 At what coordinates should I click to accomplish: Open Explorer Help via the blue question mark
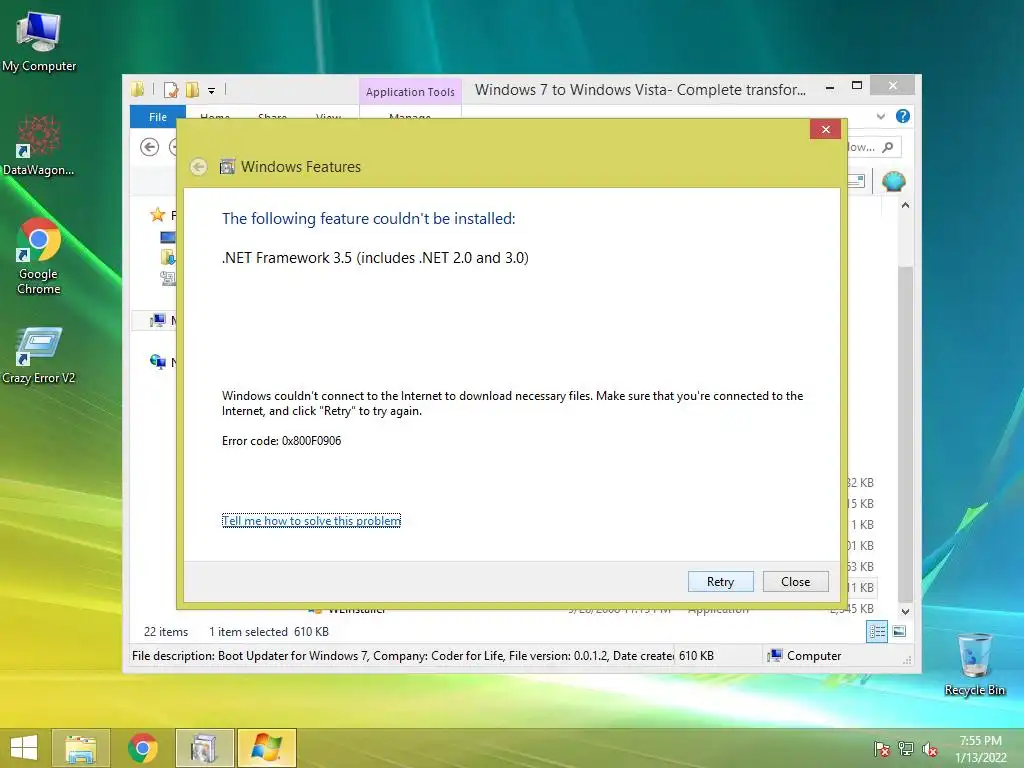coord(903,116)
